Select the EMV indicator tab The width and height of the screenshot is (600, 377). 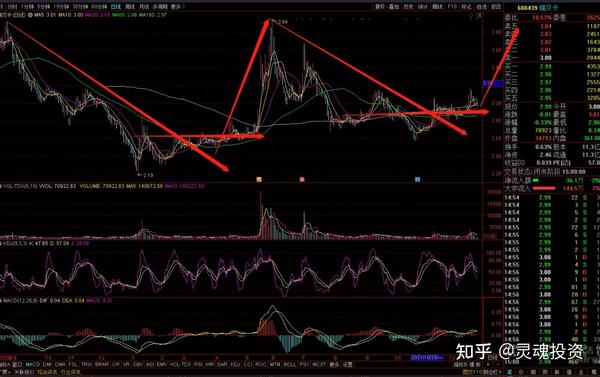point(162,364)
